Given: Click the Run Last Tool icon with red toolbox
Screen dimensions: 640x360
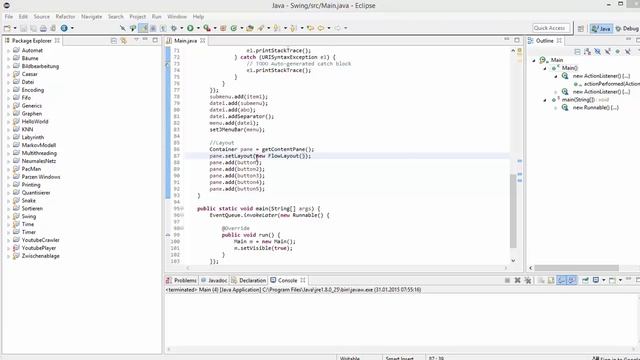Looking at the screenshot, I should pyautogui.click(x=207, y=28).
